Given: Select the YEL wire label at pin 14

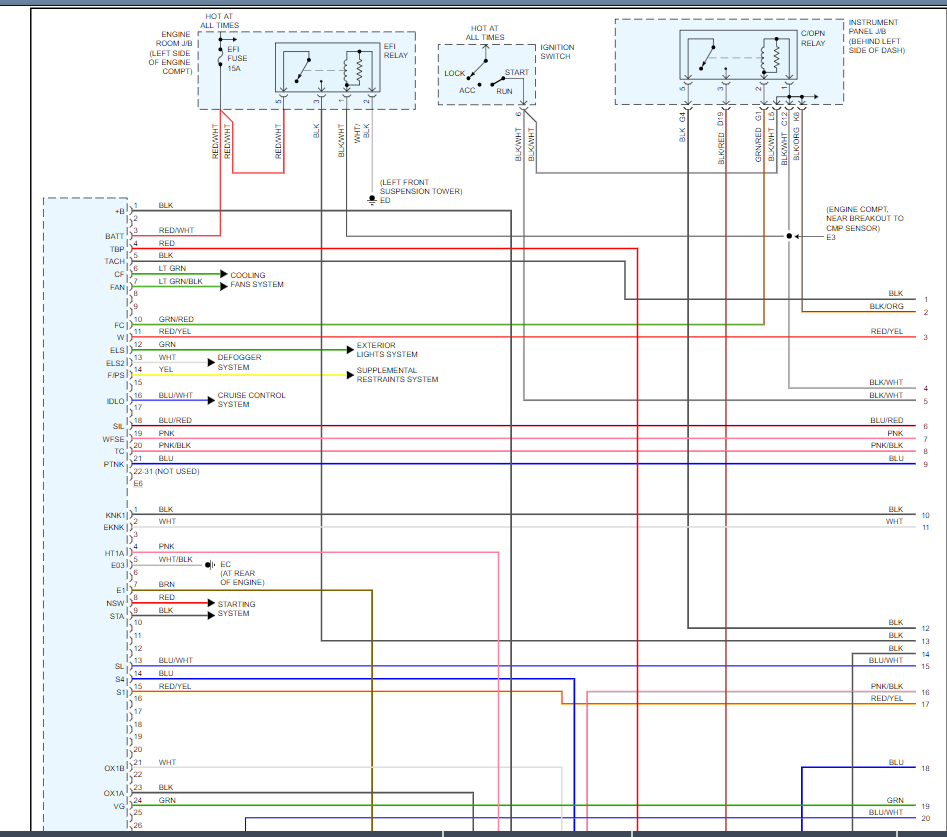Looking at the screenshot, I should click(x=165, y=369).
